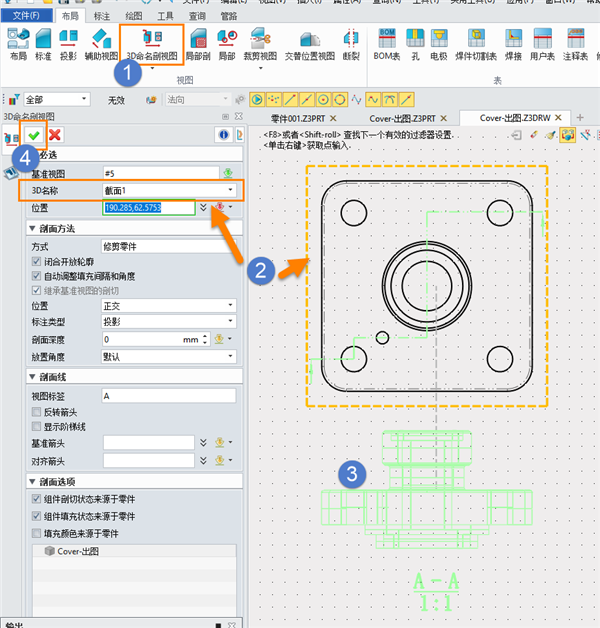This screenshot has height=628, width=600.
Task: Open the 标注 ribbon tab
Action: 102,16
